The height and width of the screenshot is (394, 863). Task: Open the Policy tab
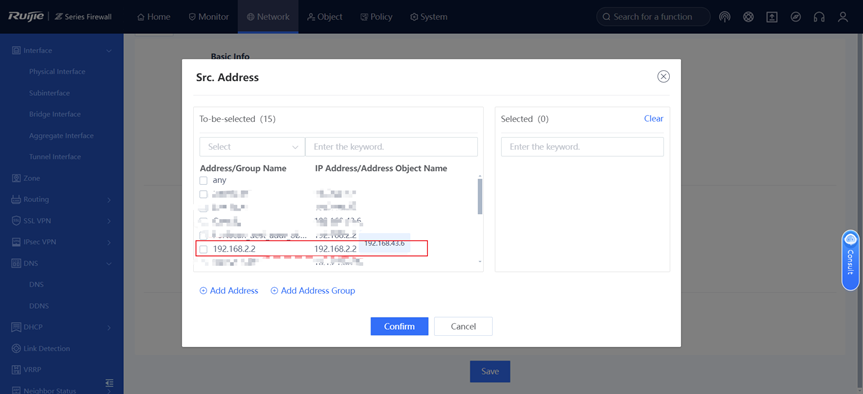[x=376, y=17]
